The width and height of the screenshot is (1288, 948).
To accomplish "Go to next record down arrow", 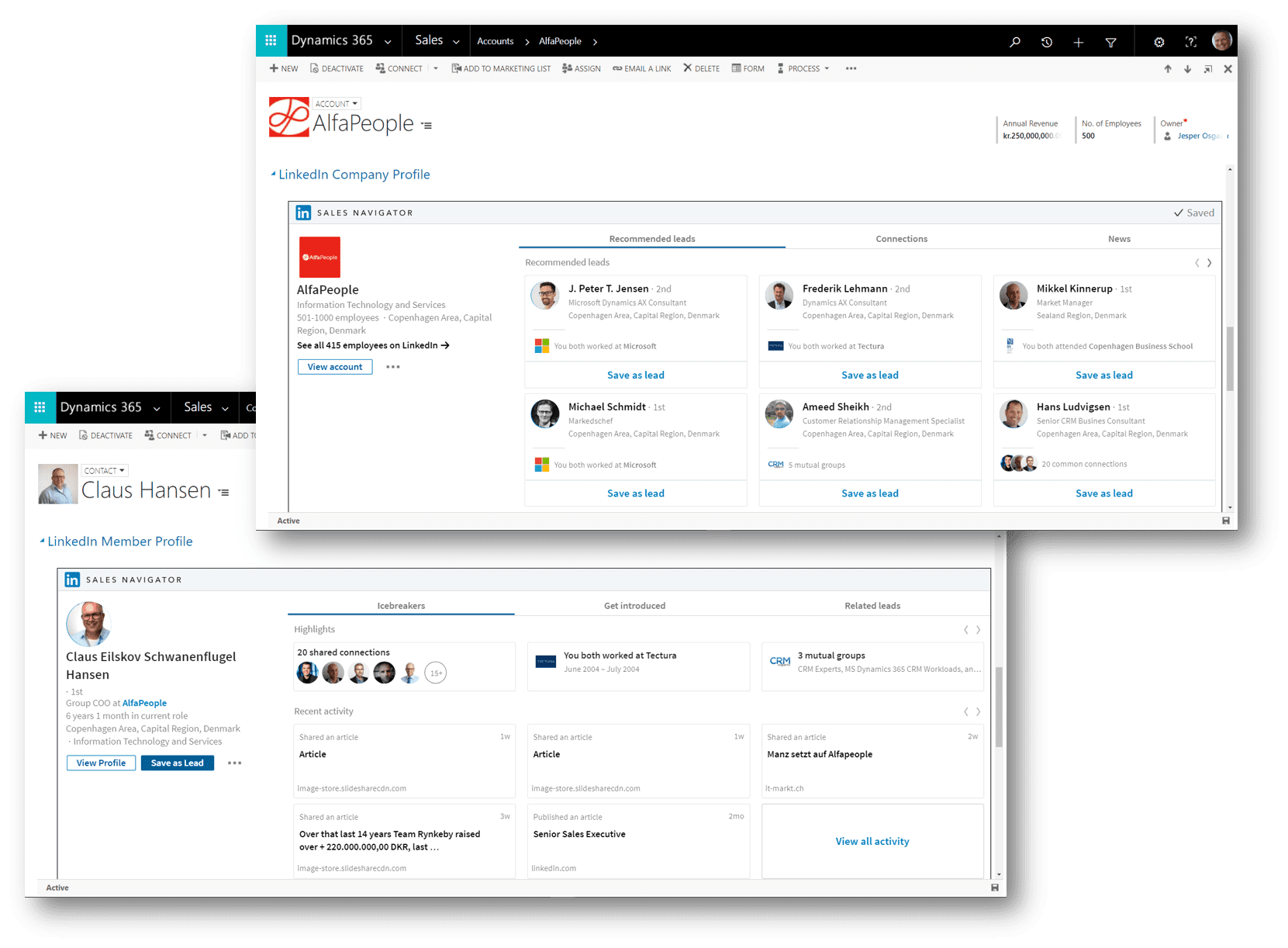I will coord(1187,69).
